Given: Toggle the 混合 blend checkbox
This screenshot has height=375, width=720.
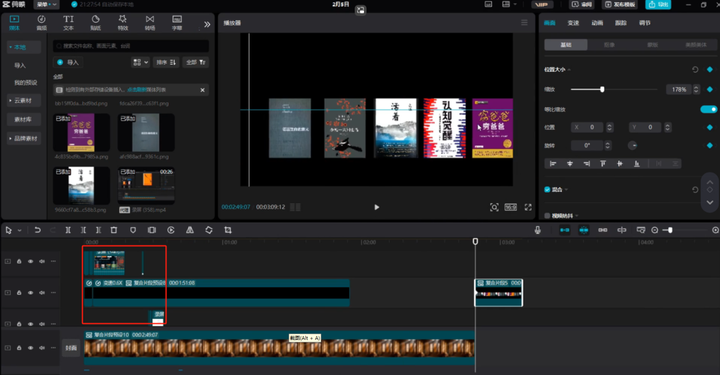Looking at the screenshot, I should coord(547,190).
